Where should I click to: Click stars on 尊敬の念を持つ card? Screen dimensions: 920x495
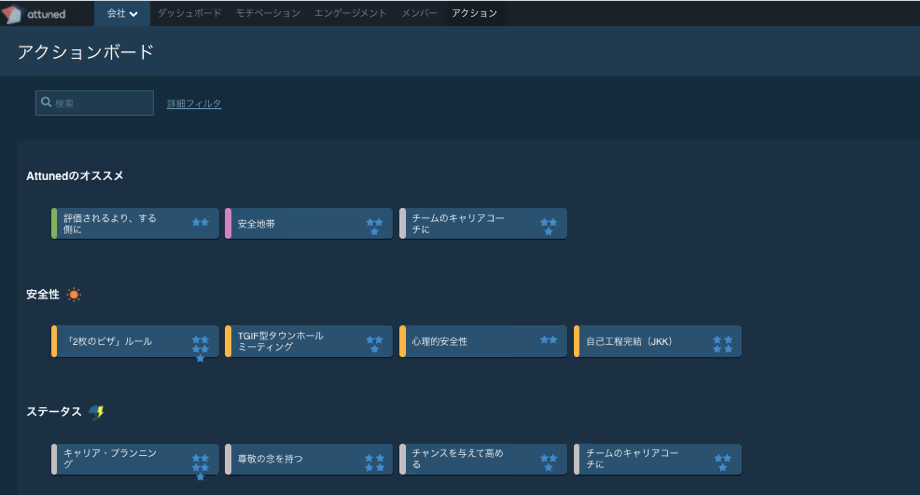coord(374,463)
